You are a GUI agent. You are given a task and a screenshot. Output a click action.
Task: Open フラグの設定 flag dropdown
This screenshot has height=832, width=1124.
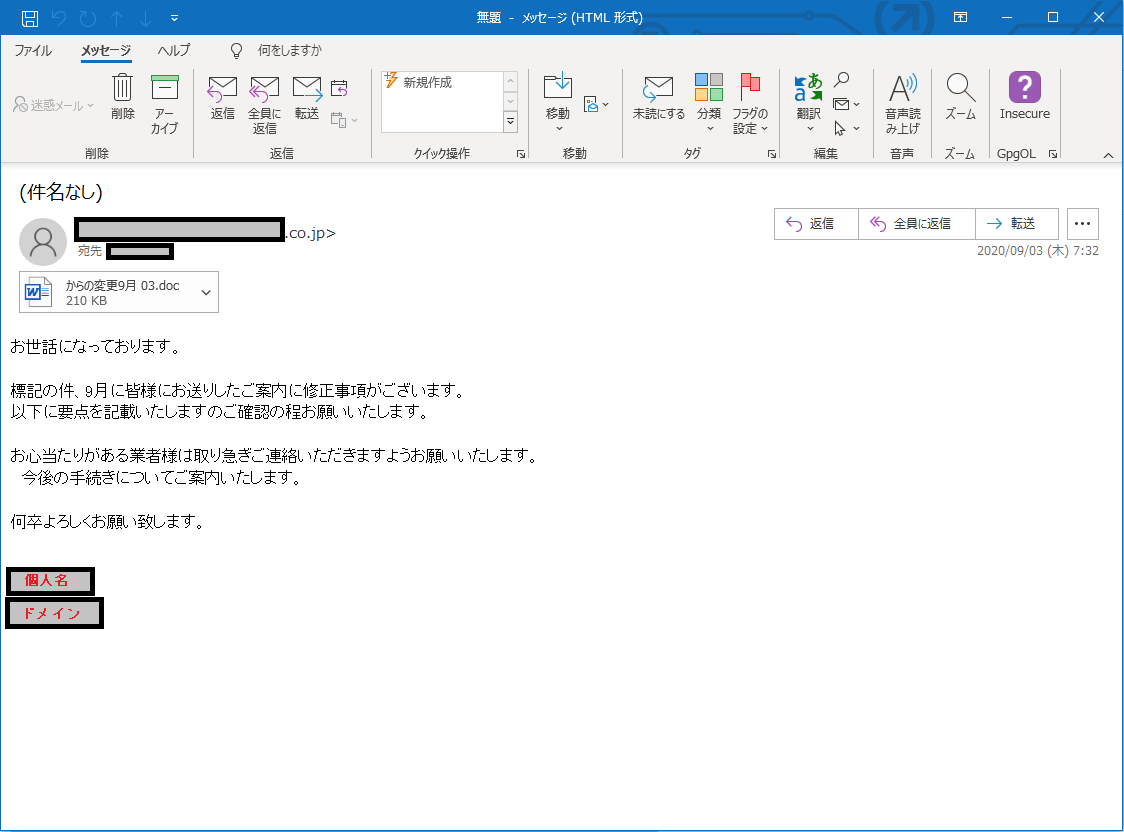click(750, 103)
